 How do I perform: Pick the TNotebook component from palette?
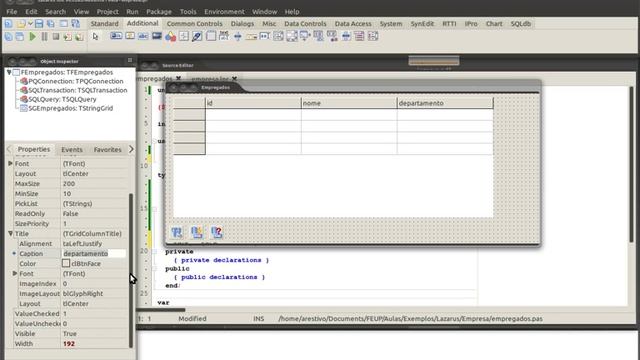pos(211,36)
